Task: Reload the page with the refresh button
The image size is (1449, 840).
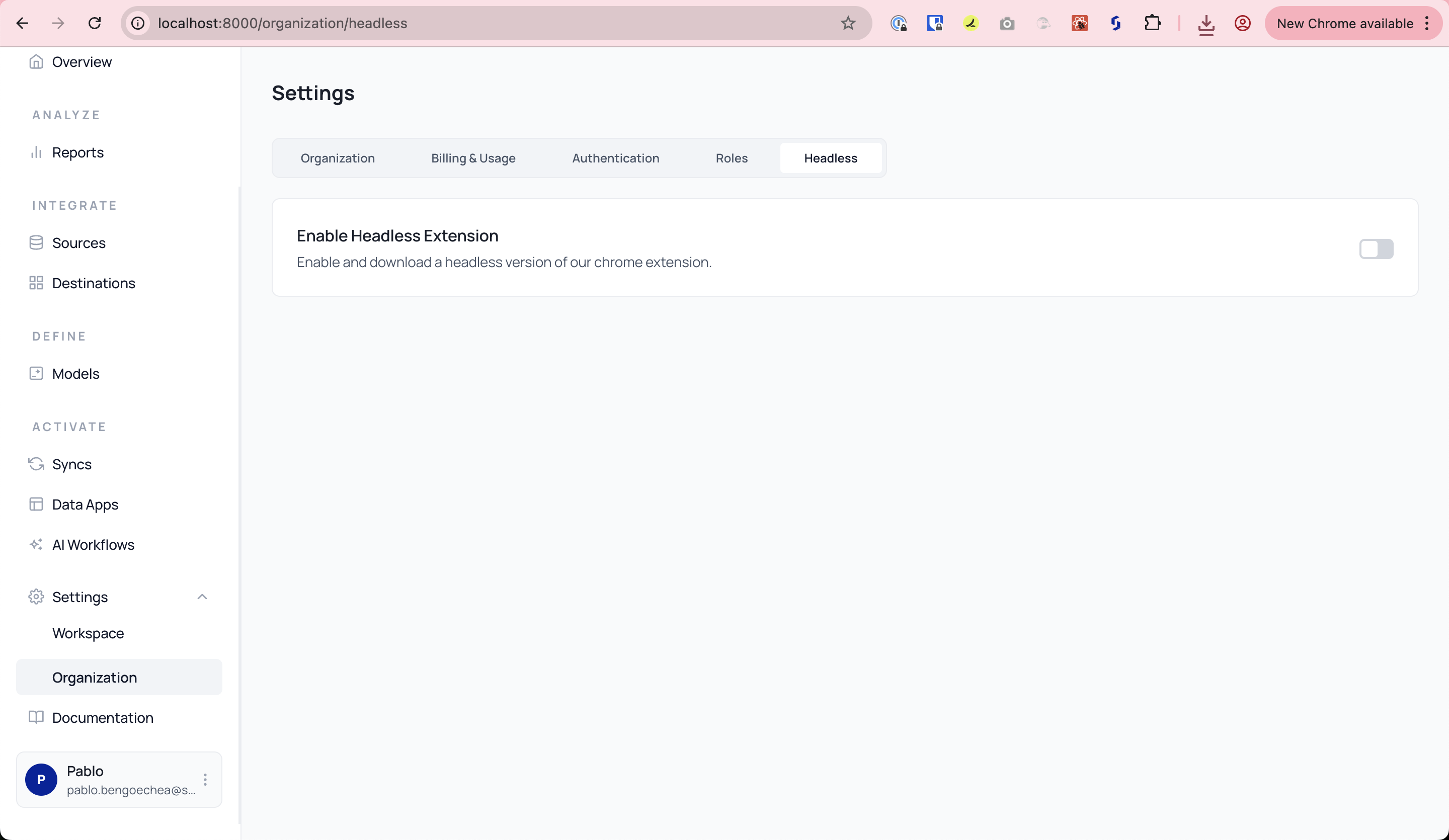Action: click(95, 24)
